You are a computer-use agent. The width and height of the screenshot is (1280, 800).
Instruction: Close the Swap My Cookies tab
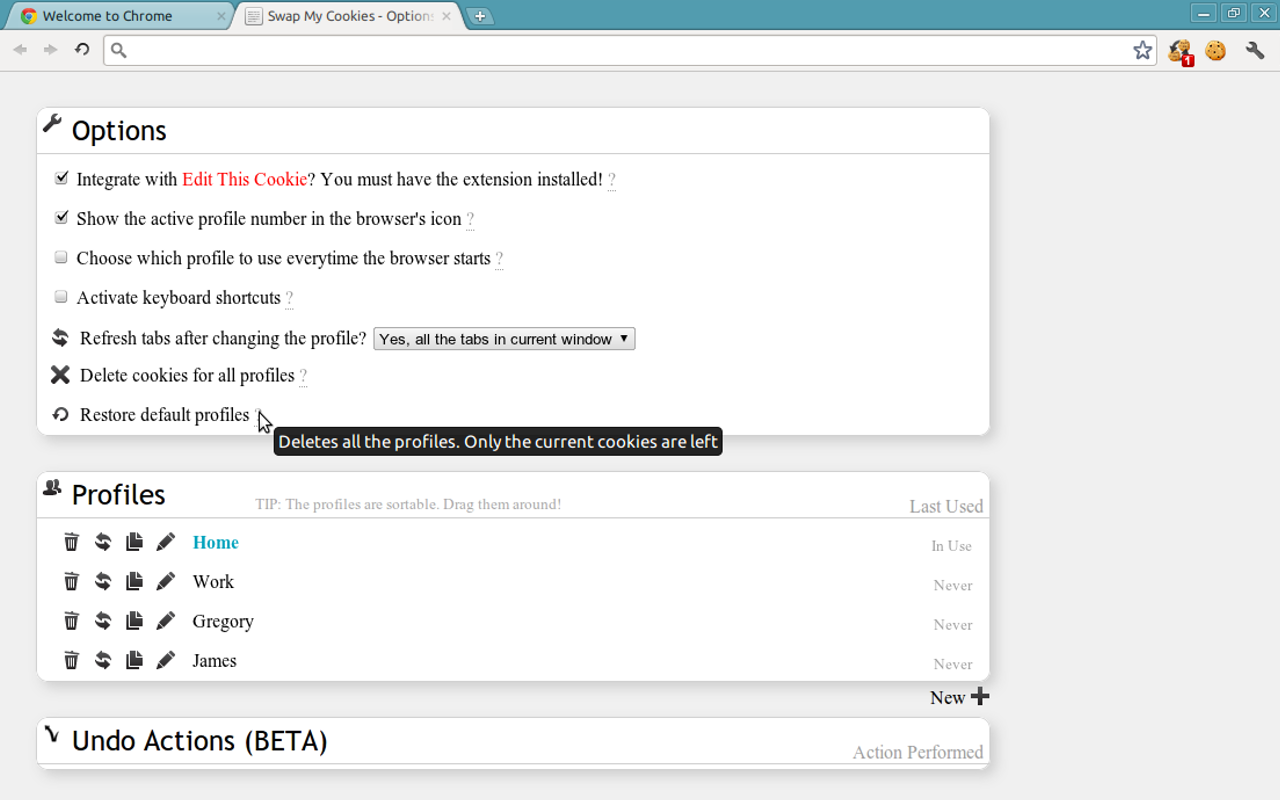tap(446, 16)
